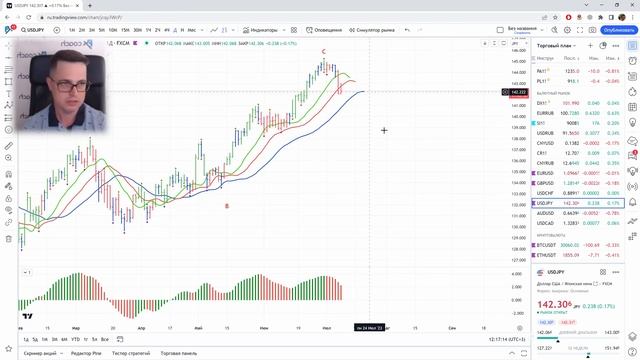Maximize the bottom panel icon

click(x=524, y=353)
